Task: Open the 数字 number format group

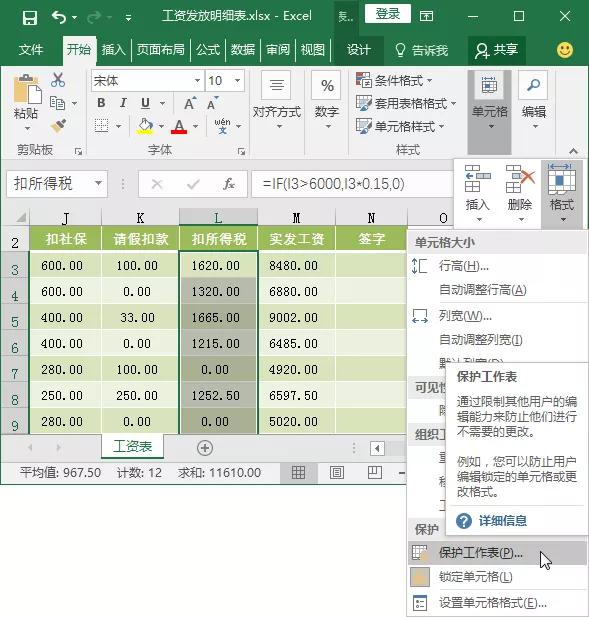Action: (327, 100)
